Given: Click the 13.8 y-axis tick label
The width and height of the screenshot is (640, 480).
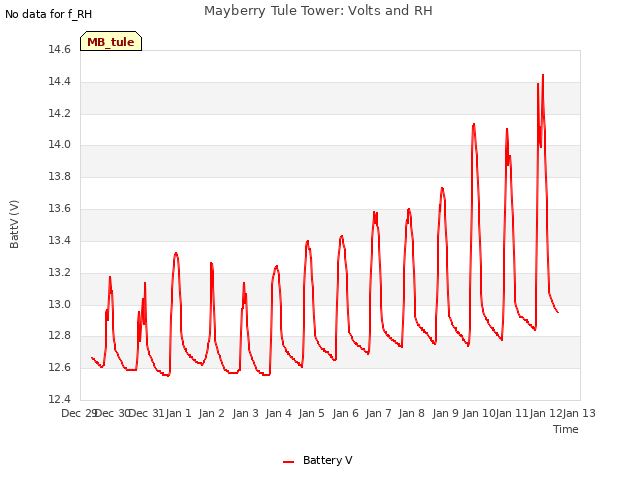Looking at the screenshot, I should click(59, 176).
